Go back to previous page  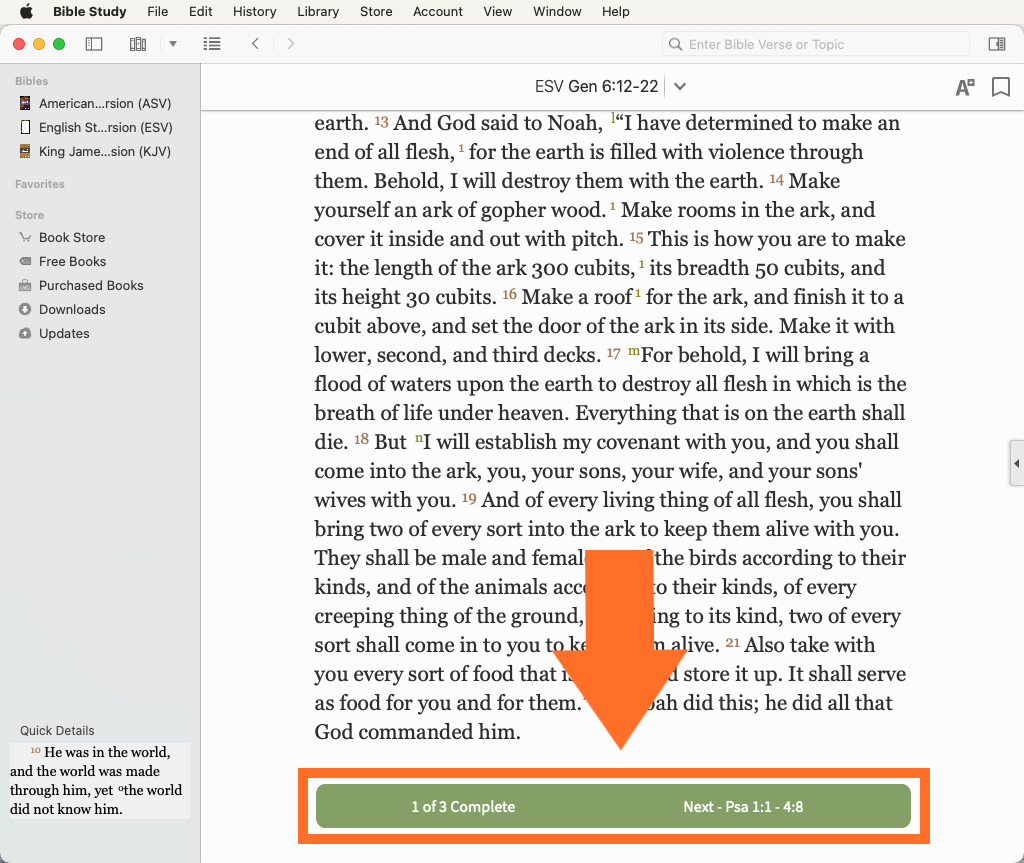click(x=256, y=44)
